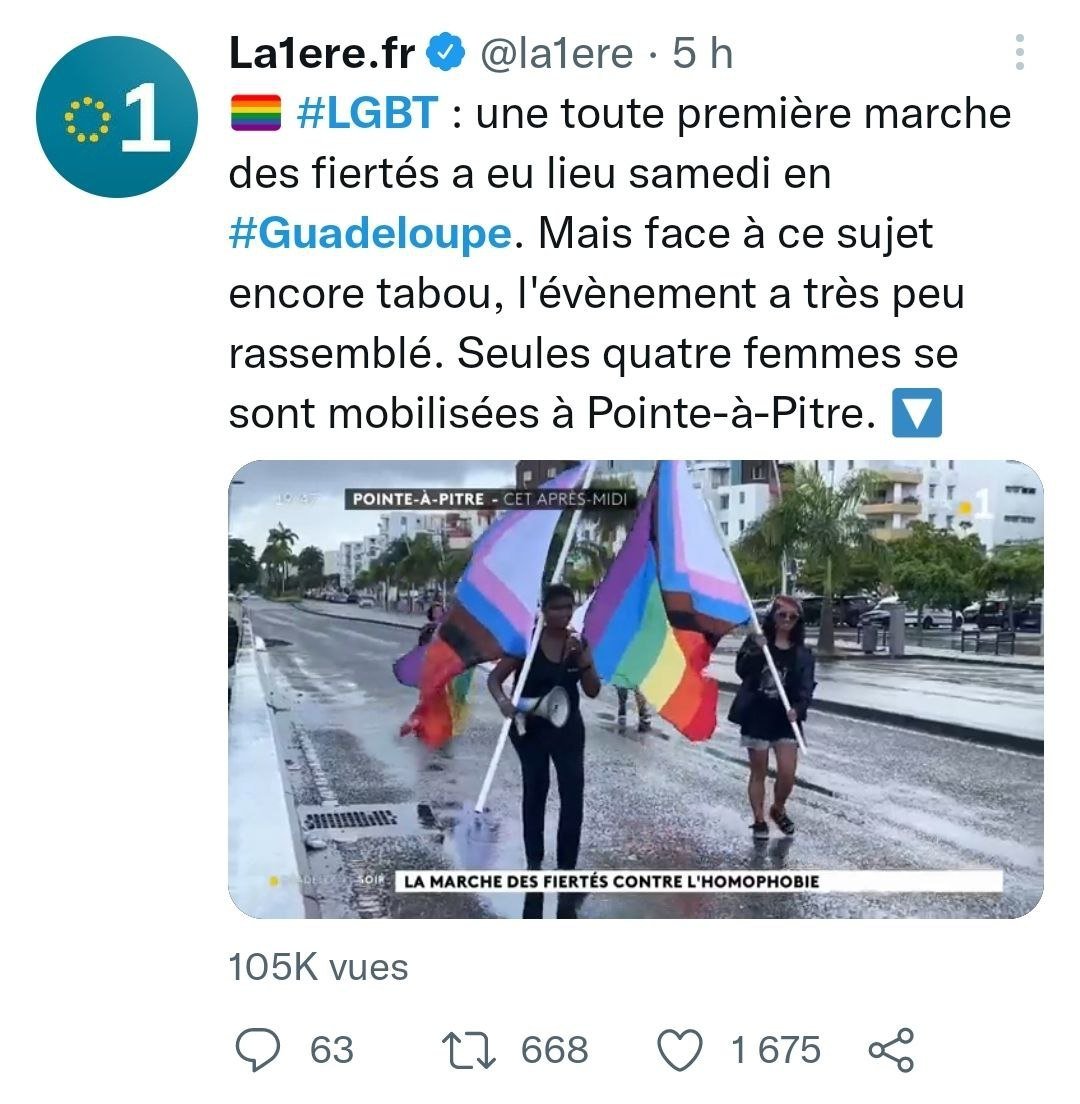1080x1104 pixels.
Task: Open the La1ere.fr profile avatar
Action: 117,117
